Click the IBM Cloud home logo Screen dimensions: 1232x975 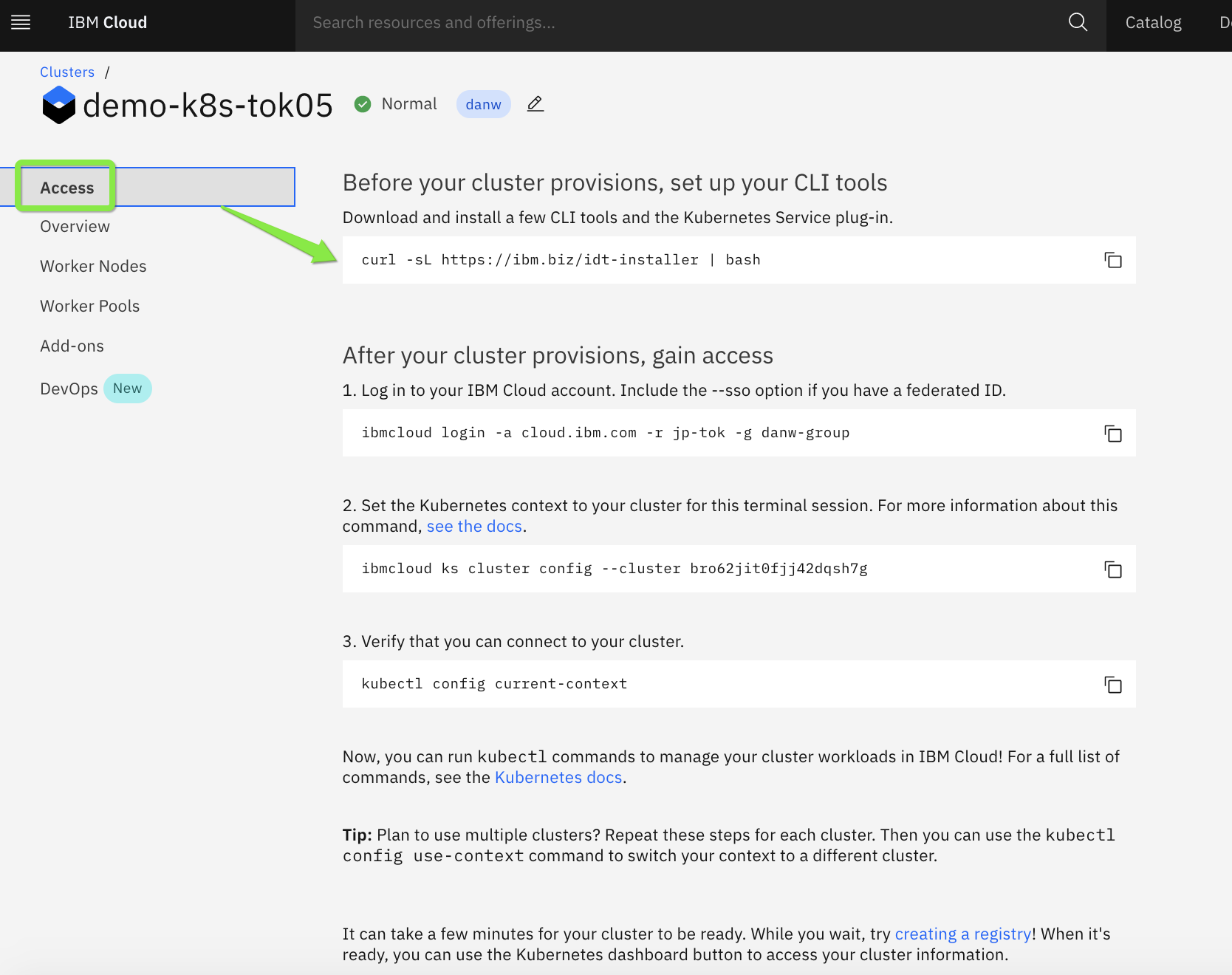pyautogui.click(x=108, y=23)
